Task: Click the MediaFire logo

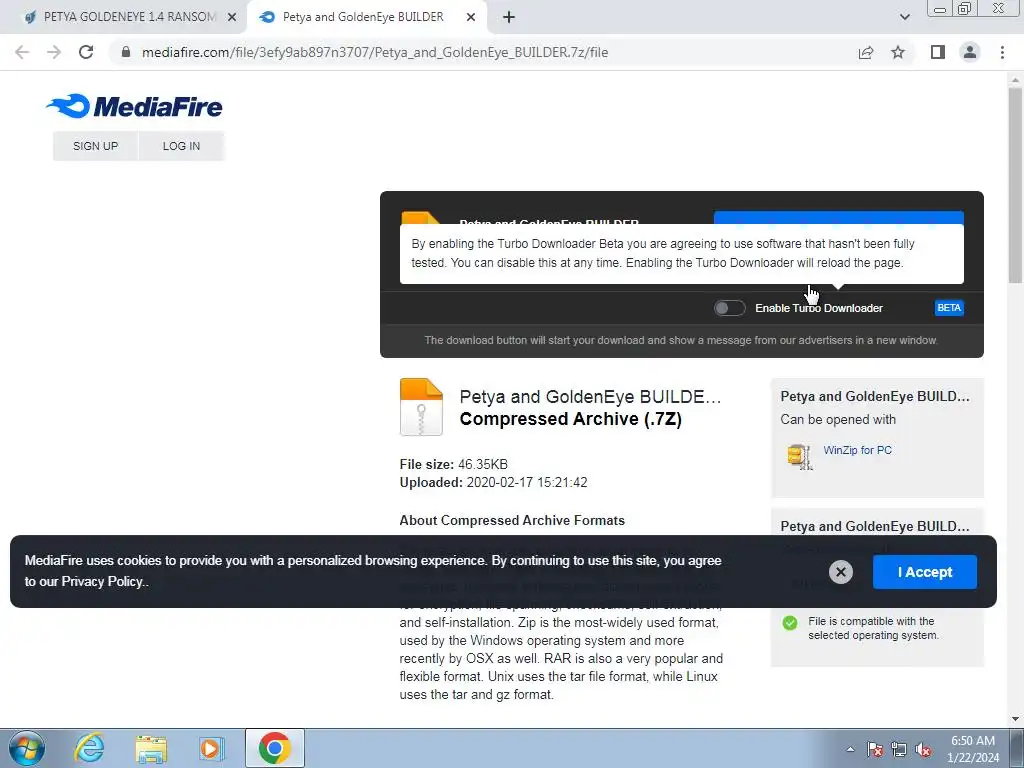Action: 135,106
